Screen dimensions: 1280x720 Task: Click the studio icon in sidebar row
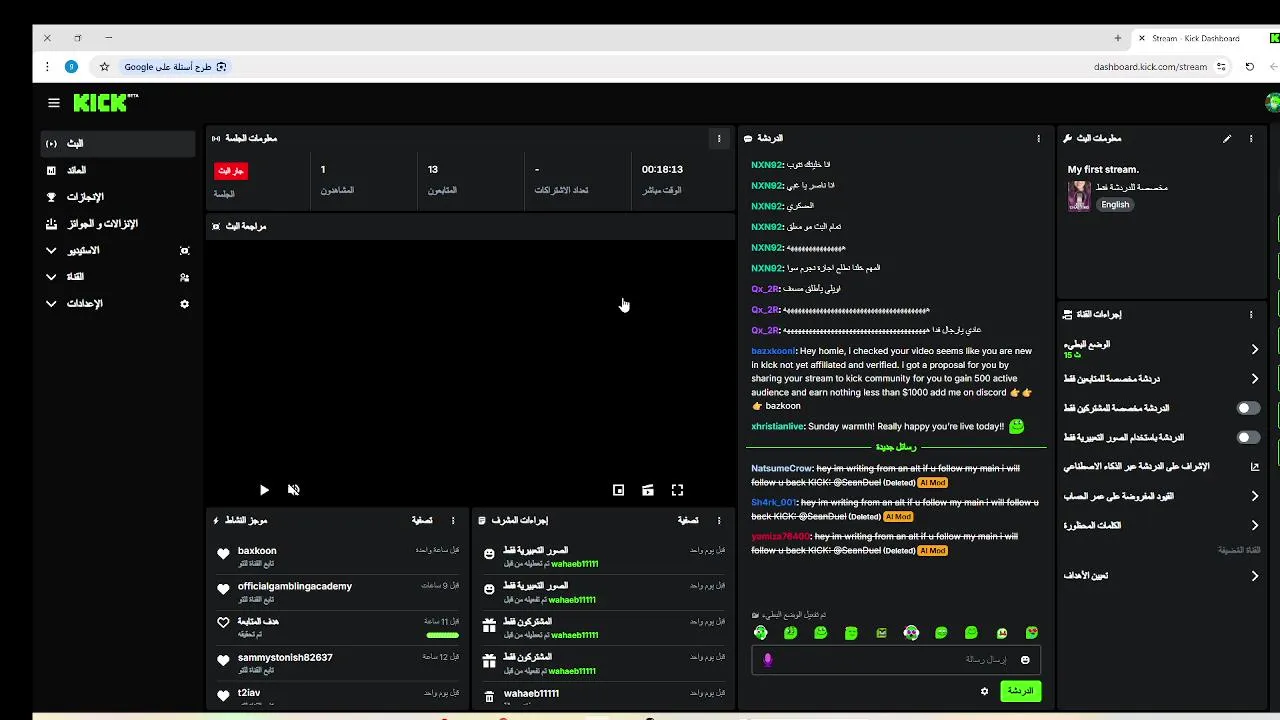point(184,251)
